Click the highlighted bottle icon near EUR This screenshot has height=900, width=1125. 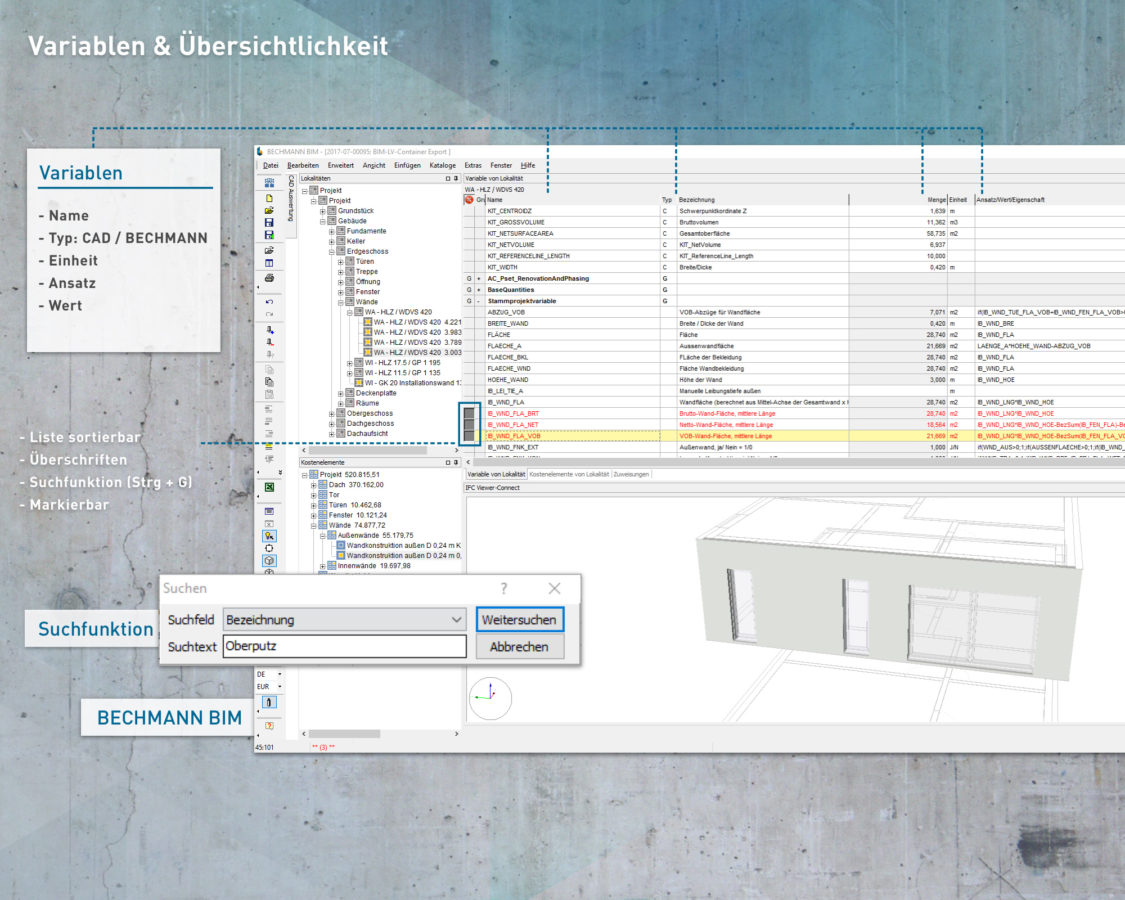point(269,702)
